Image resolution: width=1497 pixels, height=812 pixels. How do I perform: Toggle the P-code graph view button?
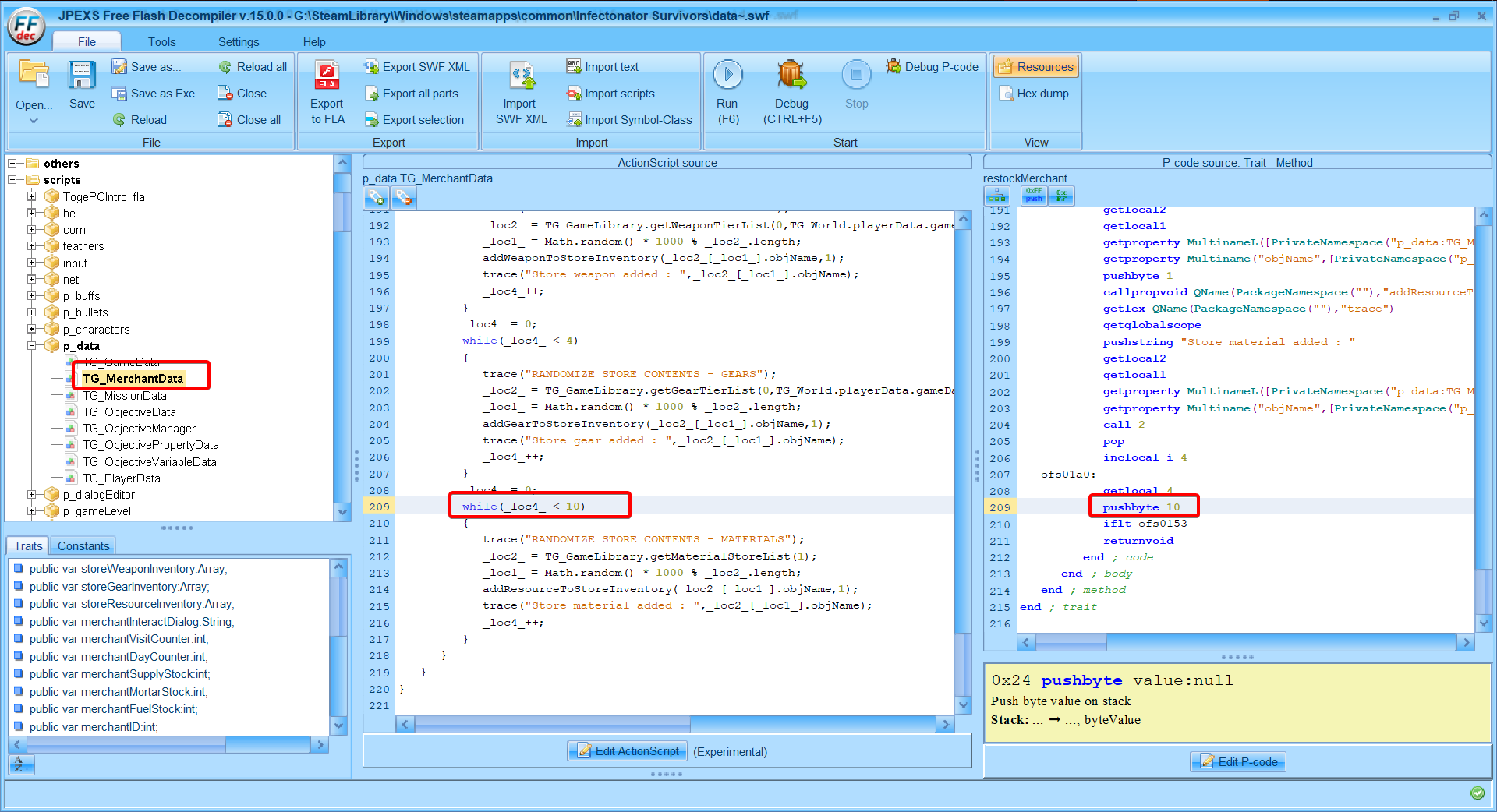click(997, 196)
